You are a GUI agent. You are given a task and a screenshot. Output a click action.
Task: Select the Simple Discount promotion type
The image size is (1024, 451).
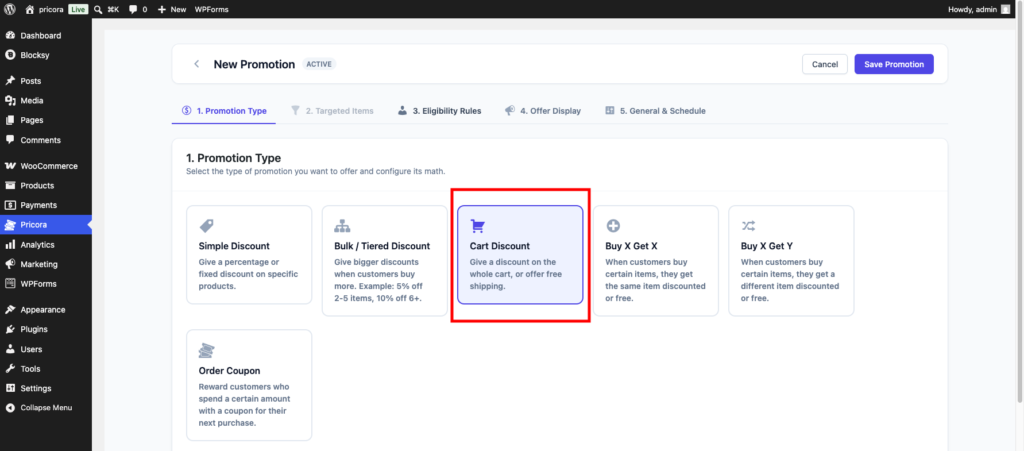(249, 255)
